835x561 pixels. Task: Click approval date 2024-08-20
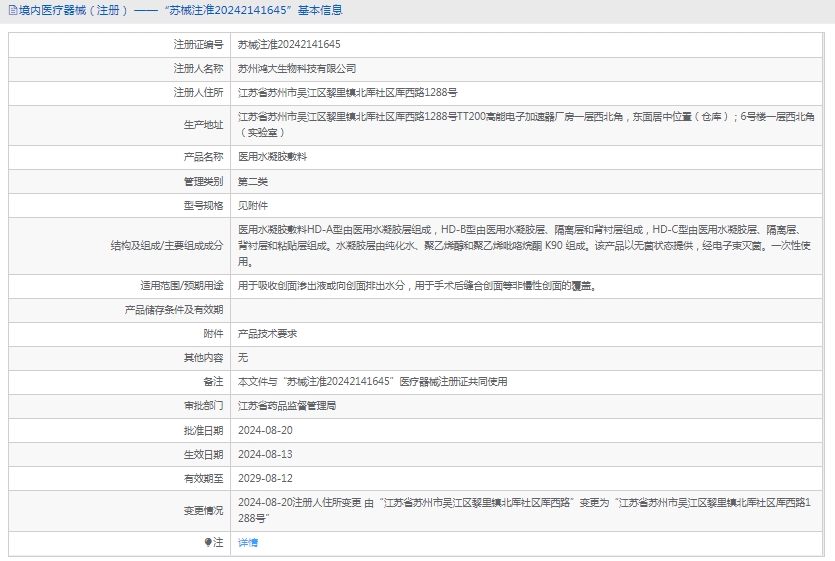tap(265, 430)
